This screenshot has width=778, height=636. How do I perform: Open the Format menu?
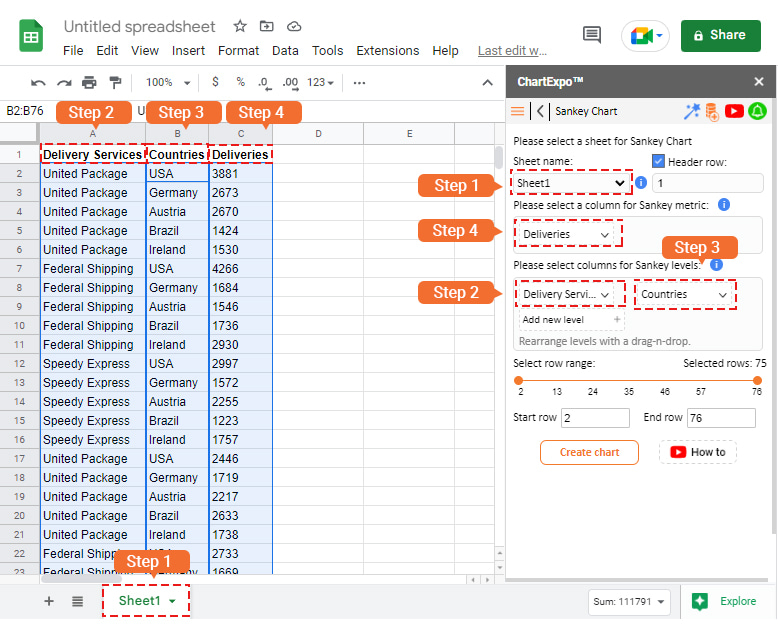click(x=238, y=51)
